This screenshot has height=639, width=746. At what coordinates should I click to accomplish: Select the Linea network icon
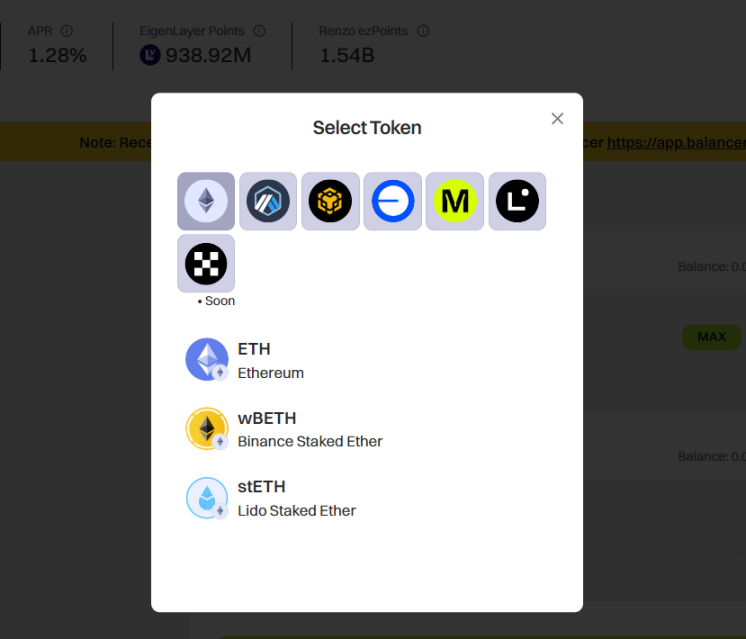(517, 201)
